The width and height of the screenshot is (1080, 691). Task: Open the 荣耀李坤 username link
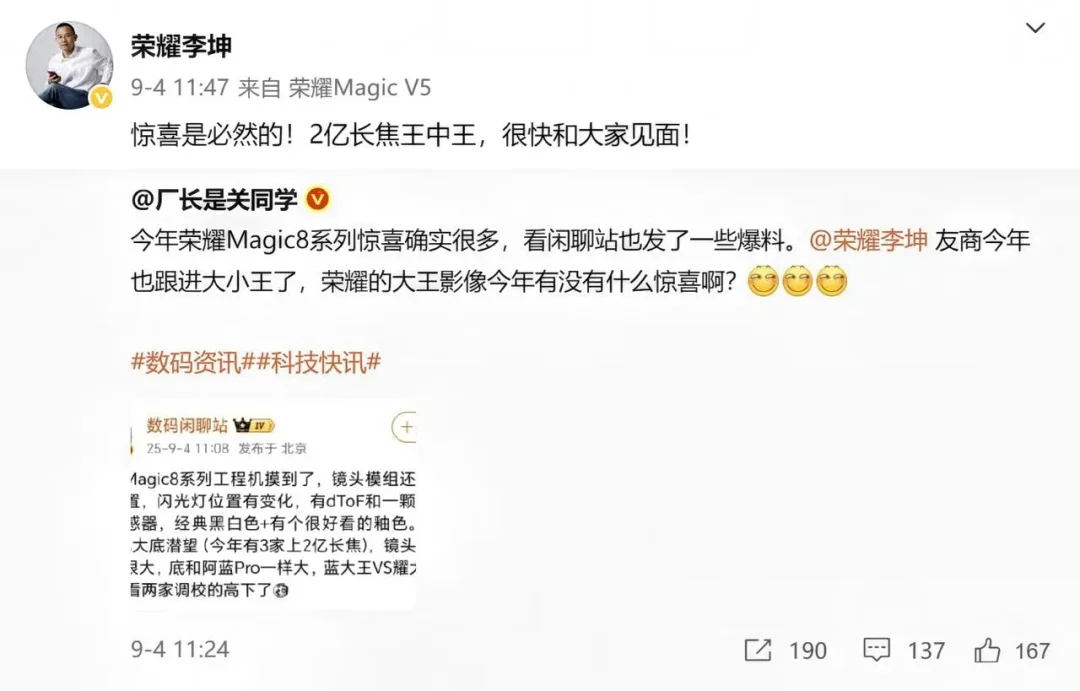tap(181, 46)
